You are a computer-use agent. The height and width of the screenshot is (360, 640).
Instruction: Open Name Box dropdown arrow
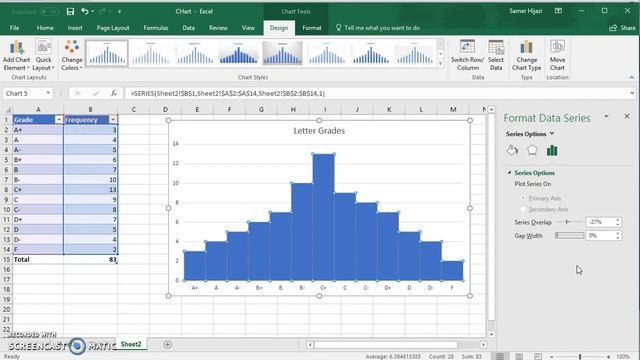coord(48,93)
